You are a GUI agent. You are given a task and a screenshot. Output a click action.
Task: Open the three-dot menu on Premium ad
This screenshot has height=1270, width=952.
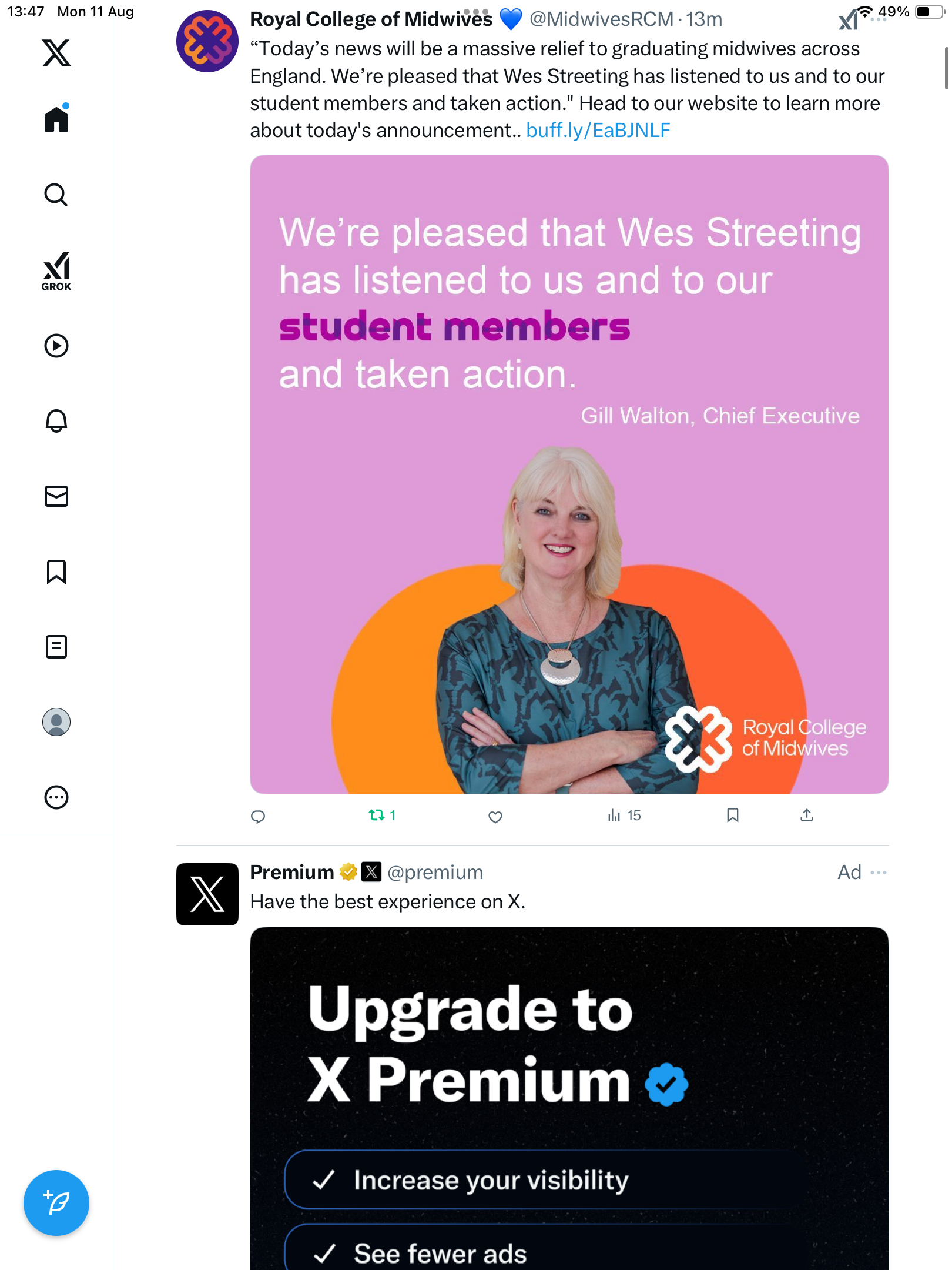point(879,873)
